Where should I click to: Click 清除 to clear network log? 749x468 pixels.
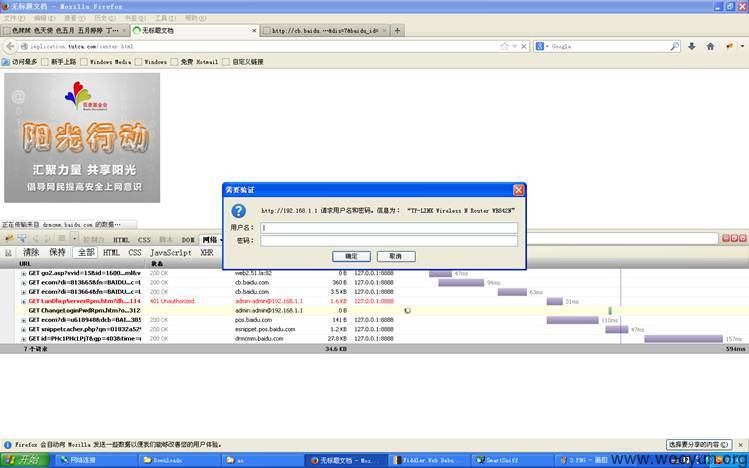[x=31, y=253]
